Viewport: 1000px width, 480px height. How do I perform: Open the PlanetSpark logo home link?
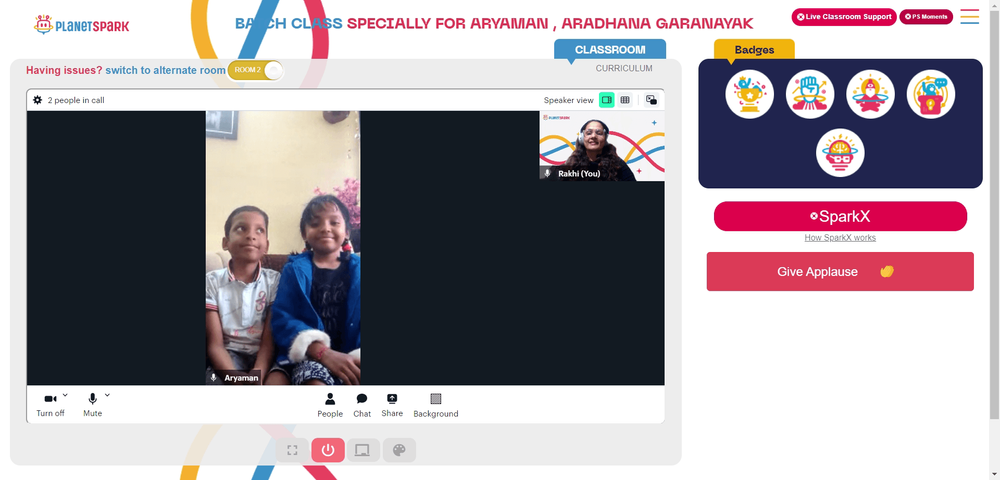[x=81, y=25]
